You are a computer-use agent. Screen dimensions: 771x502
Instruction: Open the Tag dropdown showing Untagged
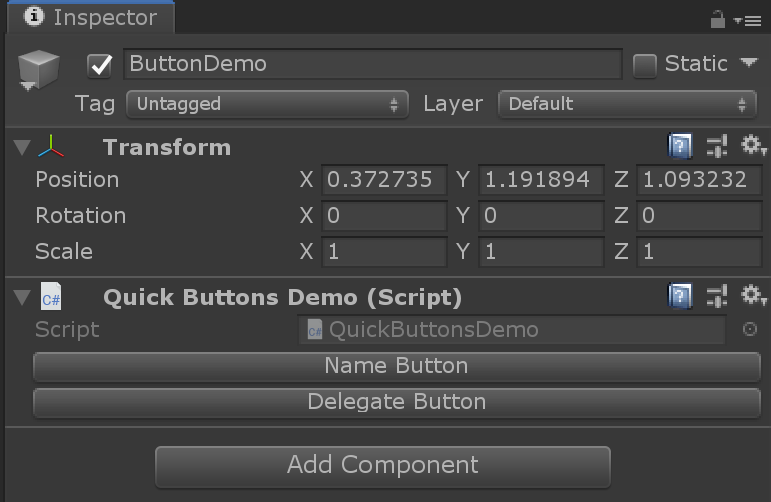click(x=267, y=104)
